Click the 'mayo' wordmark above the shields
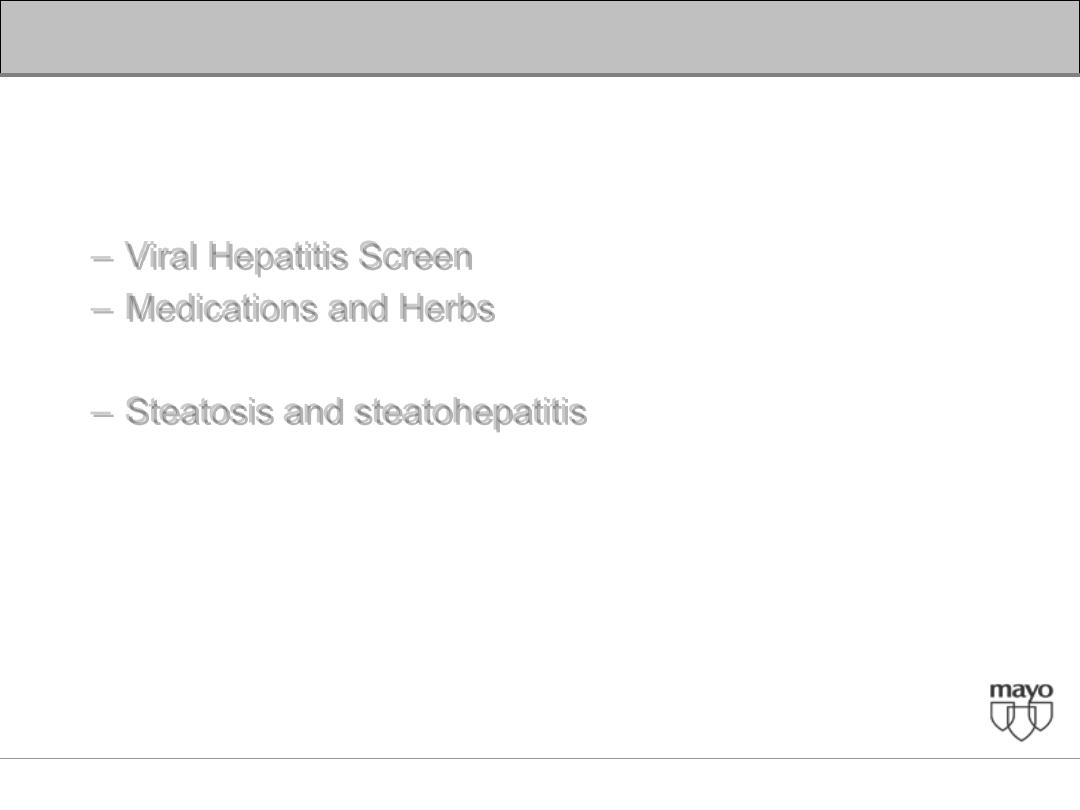The width and height of the screenshot is (1080, 810). pyautogui.click(x=1021, y=691)
